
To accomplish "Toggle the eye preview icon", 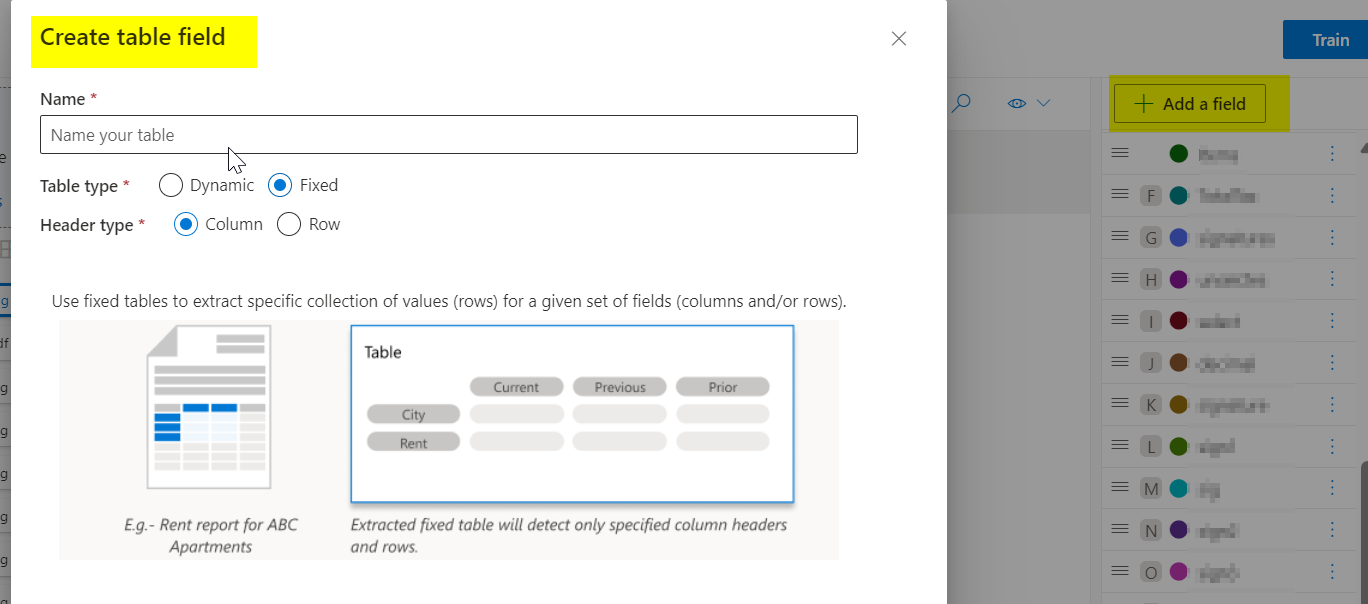I will [x=1017, y=103].
